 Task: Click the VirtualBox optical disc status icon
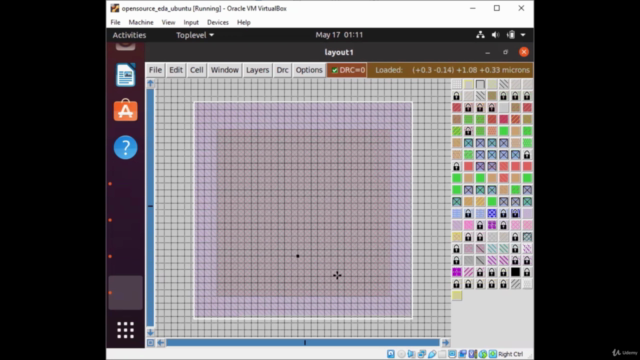(401, 354)
